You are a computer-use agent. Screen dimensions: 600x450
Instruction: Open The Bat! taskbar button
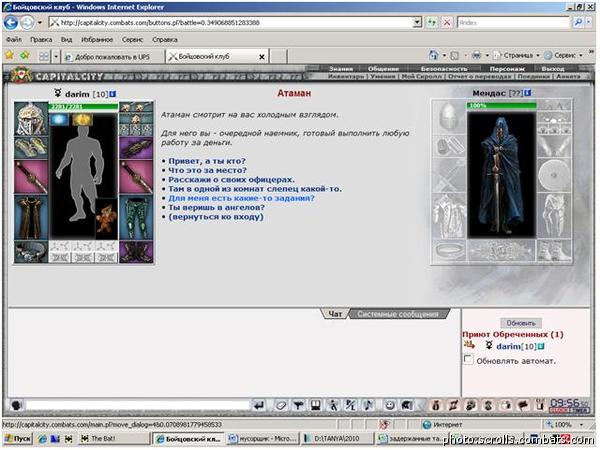[114, 439]
